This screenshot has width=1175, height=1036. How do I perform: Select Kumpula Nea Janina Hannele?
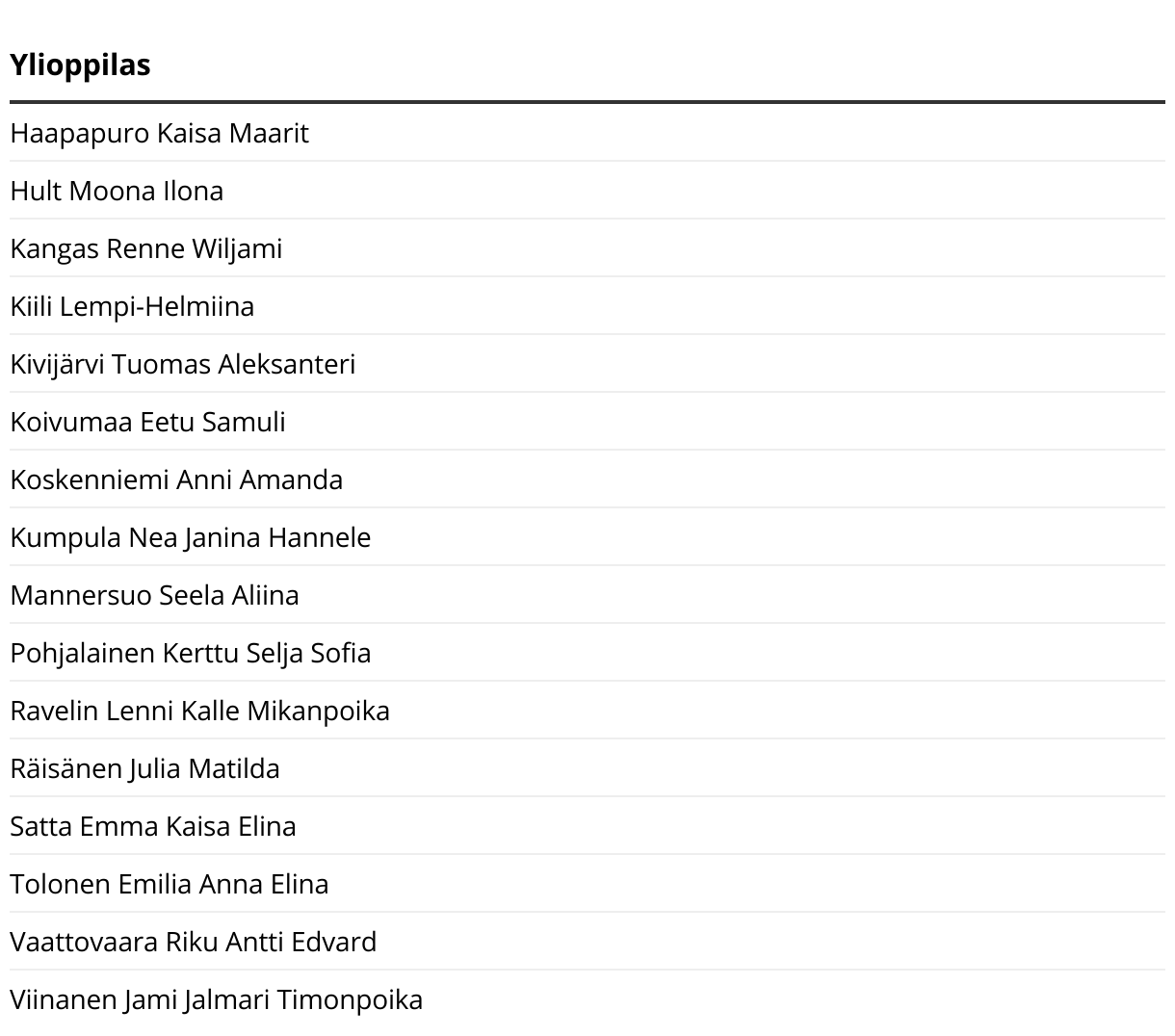coord(587,537)
